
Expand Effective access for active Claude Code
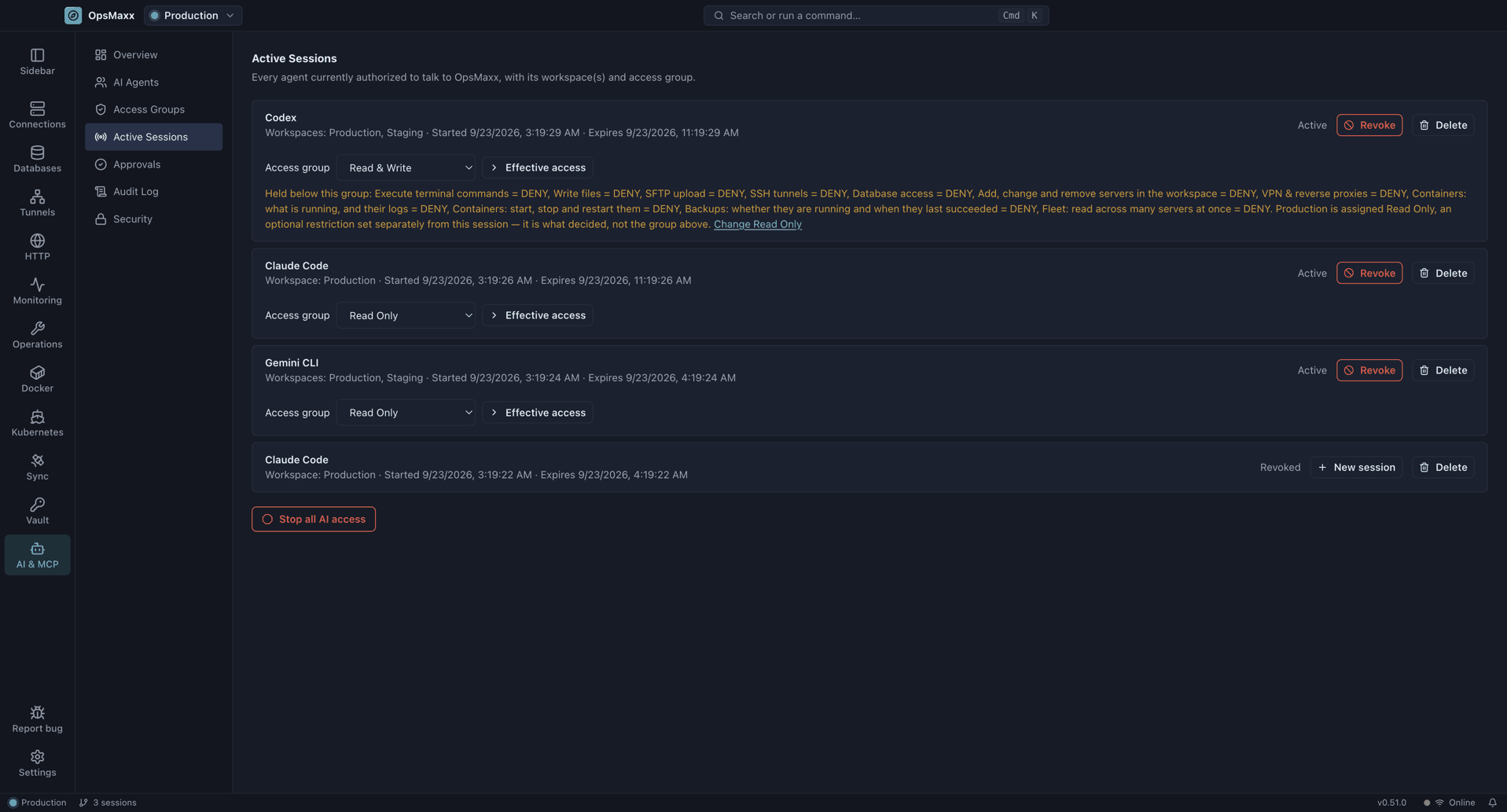click(538, 315)
